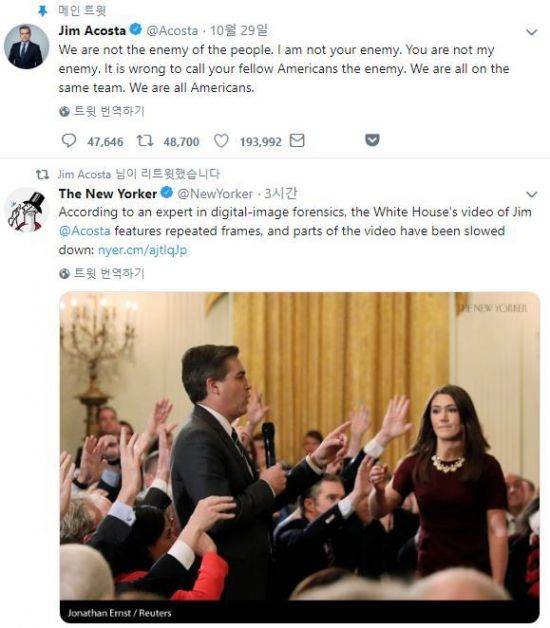This screenshot has height=628, width=550.
Task: Open the press conference photo in the tweet
Action: (x=300, y=457)
